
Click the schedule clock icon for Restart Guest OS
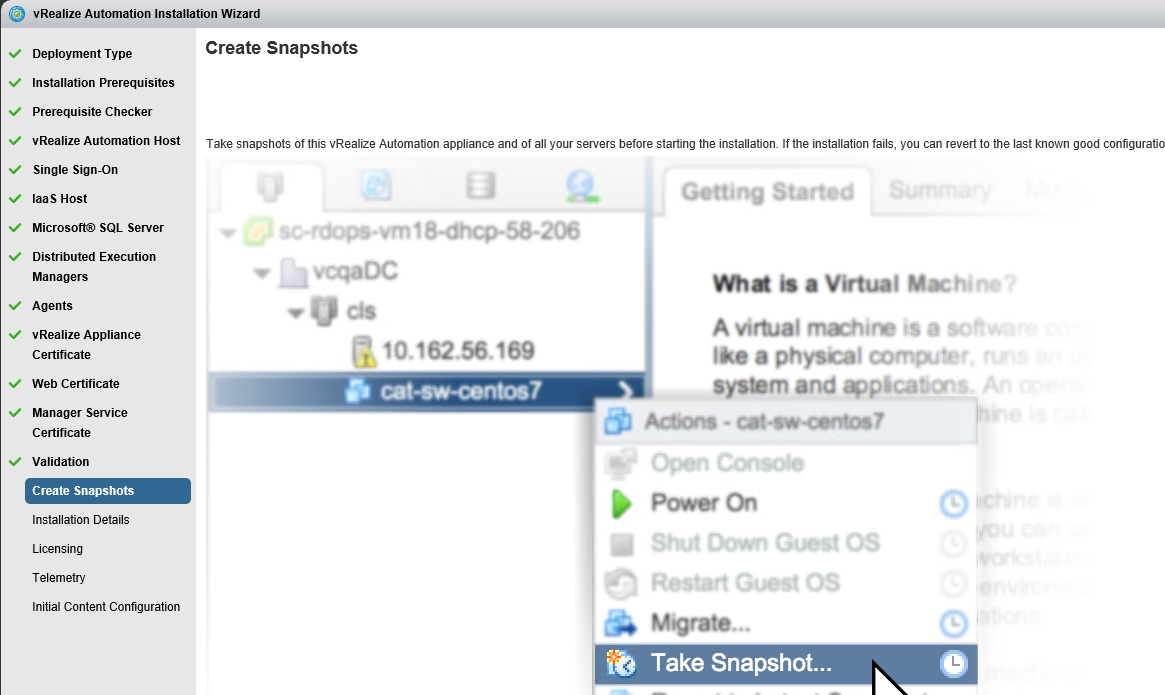pyautogui.click(x=953, y=584)
